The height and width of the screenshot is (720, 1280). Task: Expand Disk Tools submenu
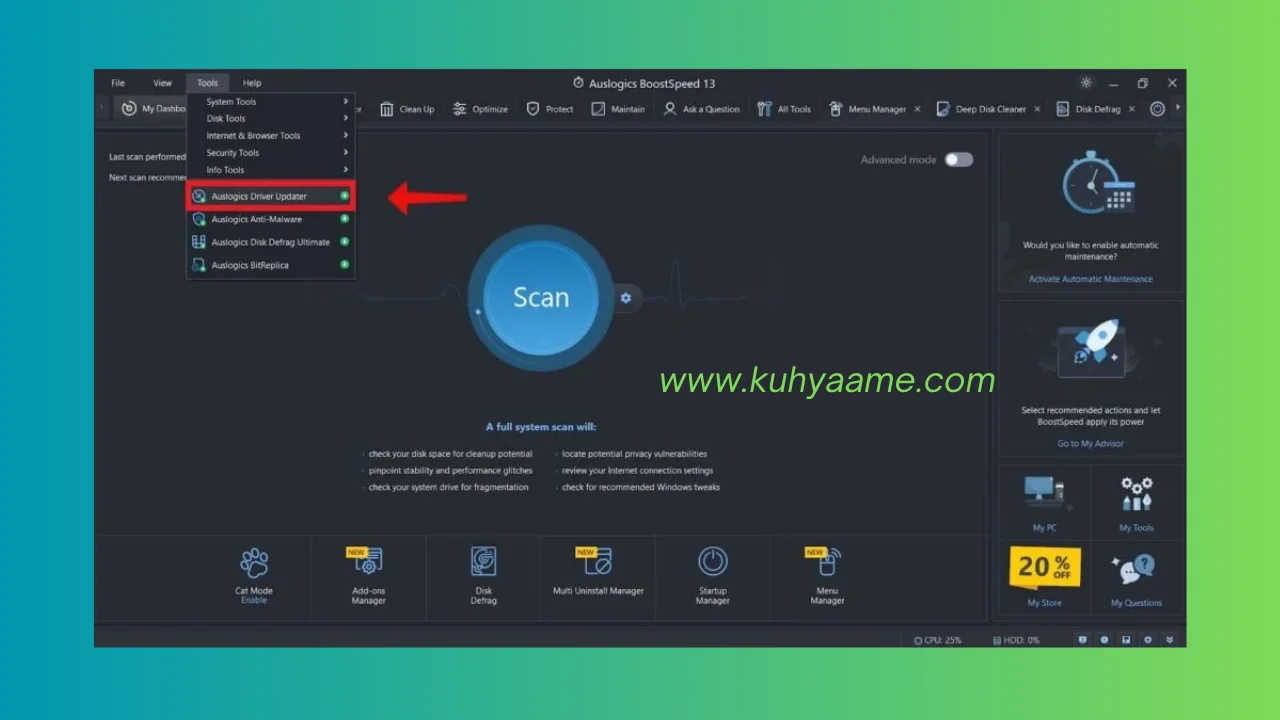coord(271,119)
